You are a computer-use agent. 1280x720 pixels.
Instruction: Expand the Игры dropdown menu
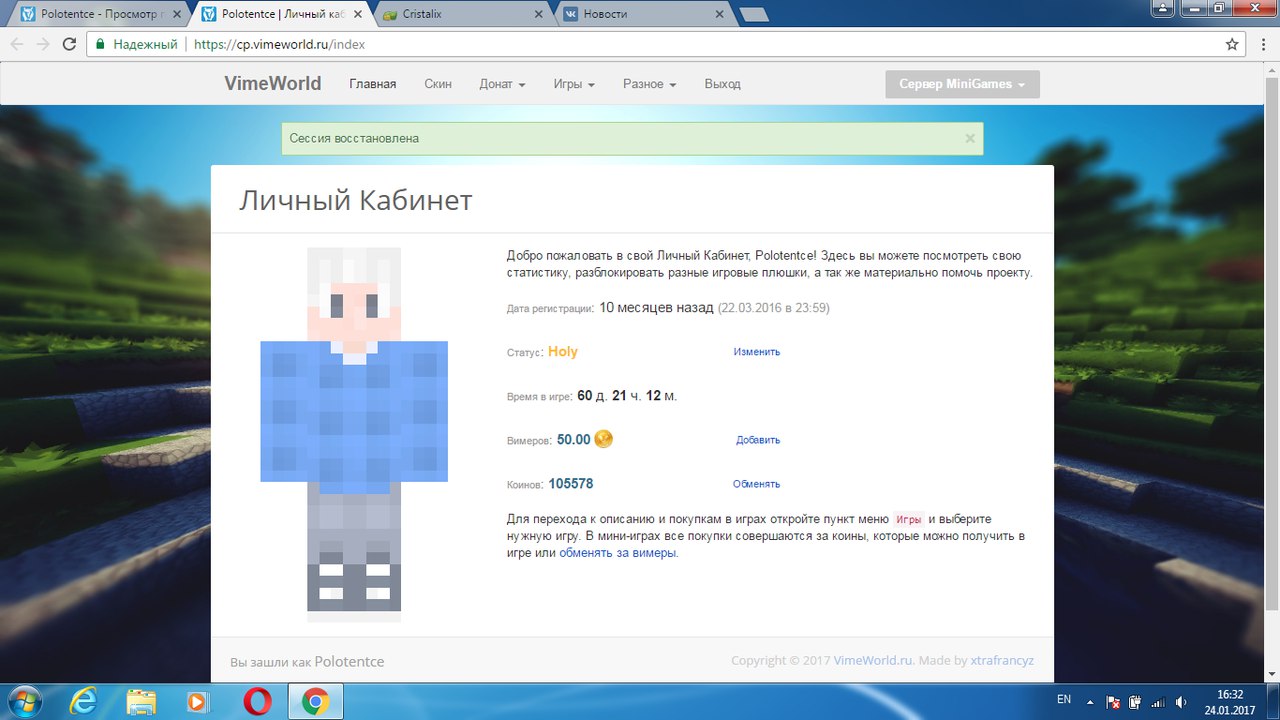click(x=574, y=84)
